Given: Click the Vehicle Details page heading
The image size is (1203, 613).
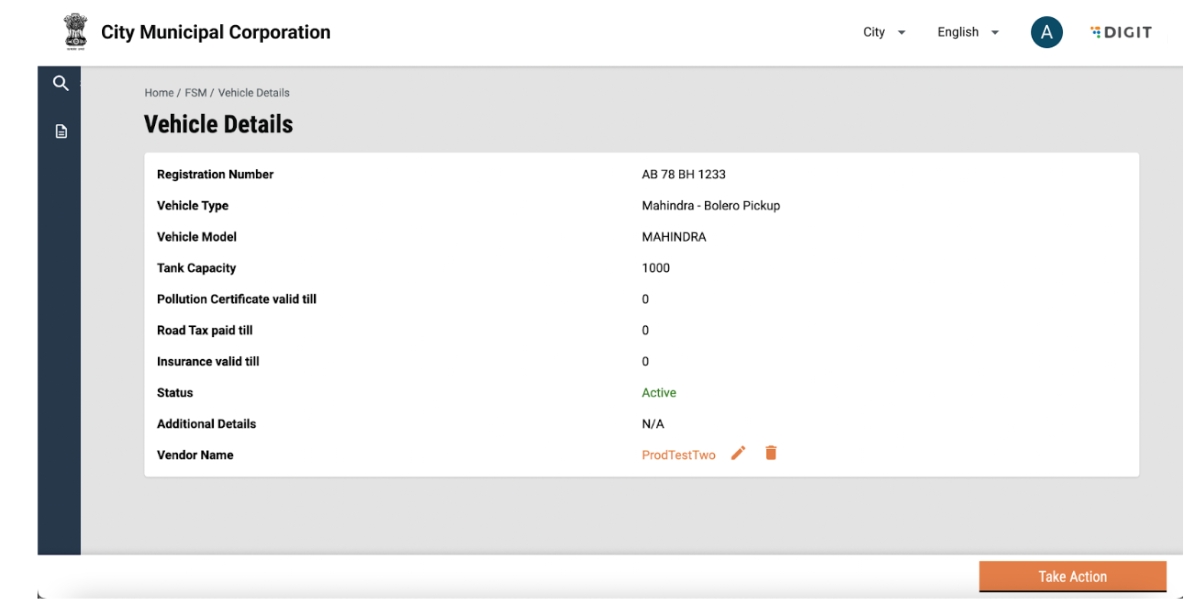Looking at the screenshot, I should (218, 124).
